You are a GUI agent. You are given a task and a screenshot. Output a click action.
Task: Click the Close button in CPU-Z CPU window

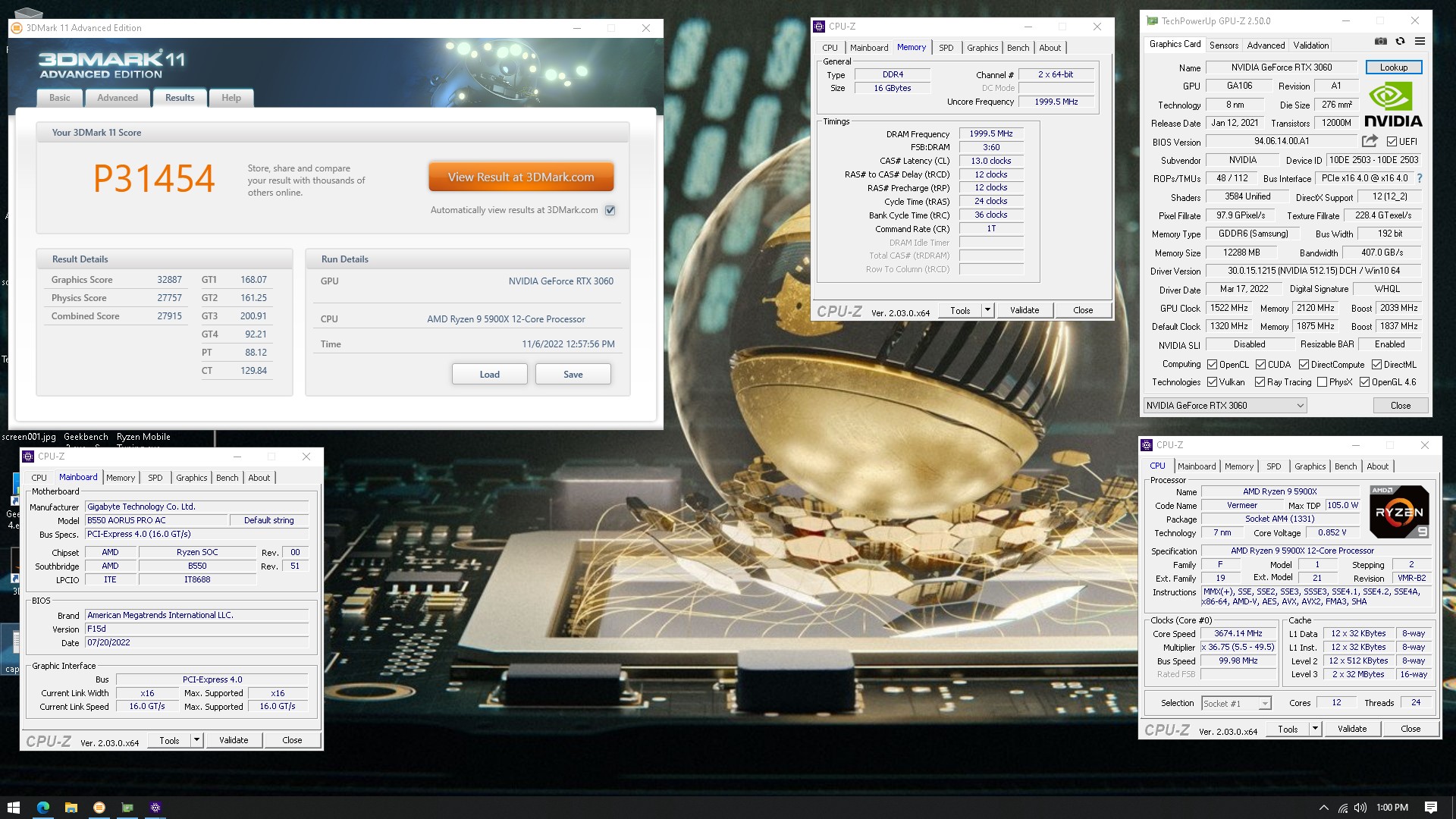coord(1410,729)
